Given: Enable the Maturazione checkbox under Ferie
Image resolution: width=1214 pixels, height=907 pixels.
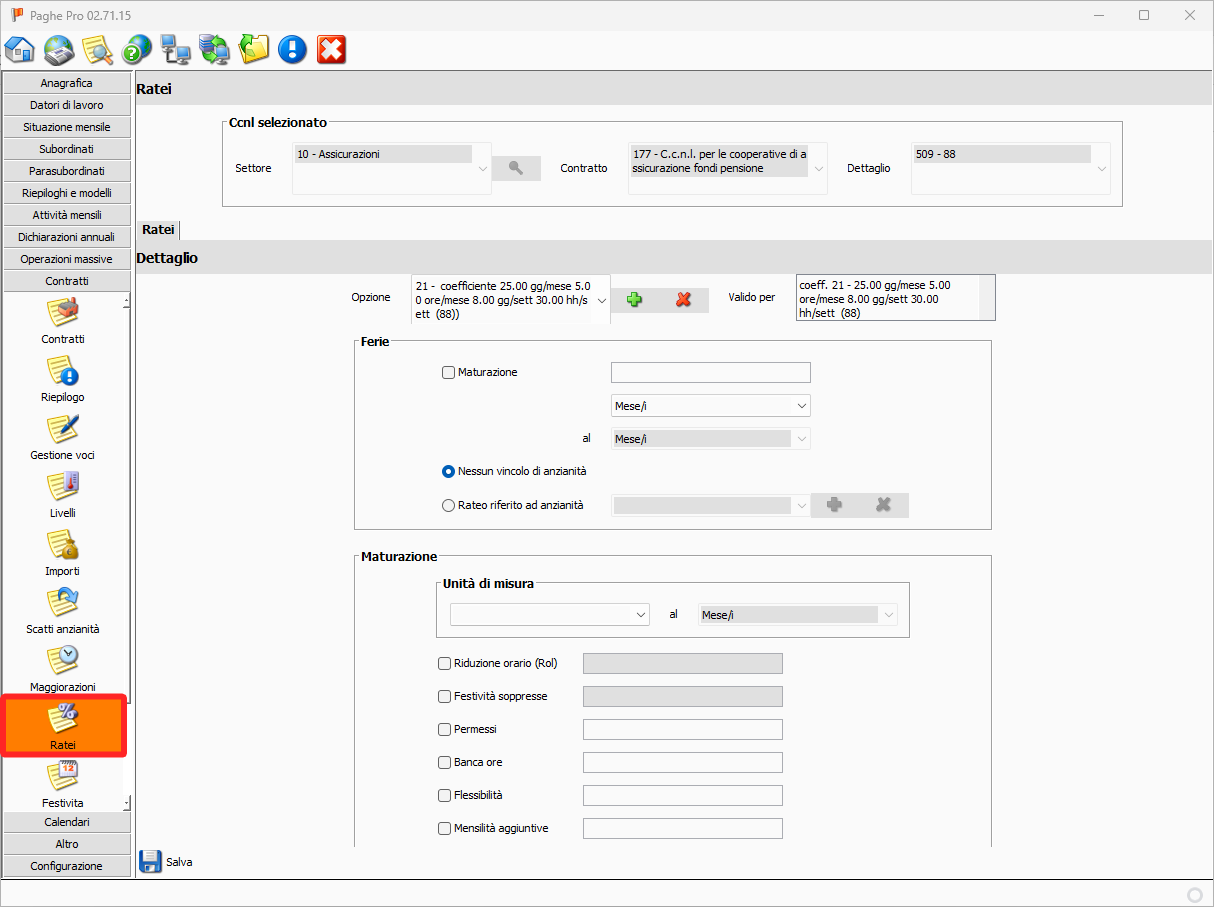Looking at the screenshot, I should point(448,373).
